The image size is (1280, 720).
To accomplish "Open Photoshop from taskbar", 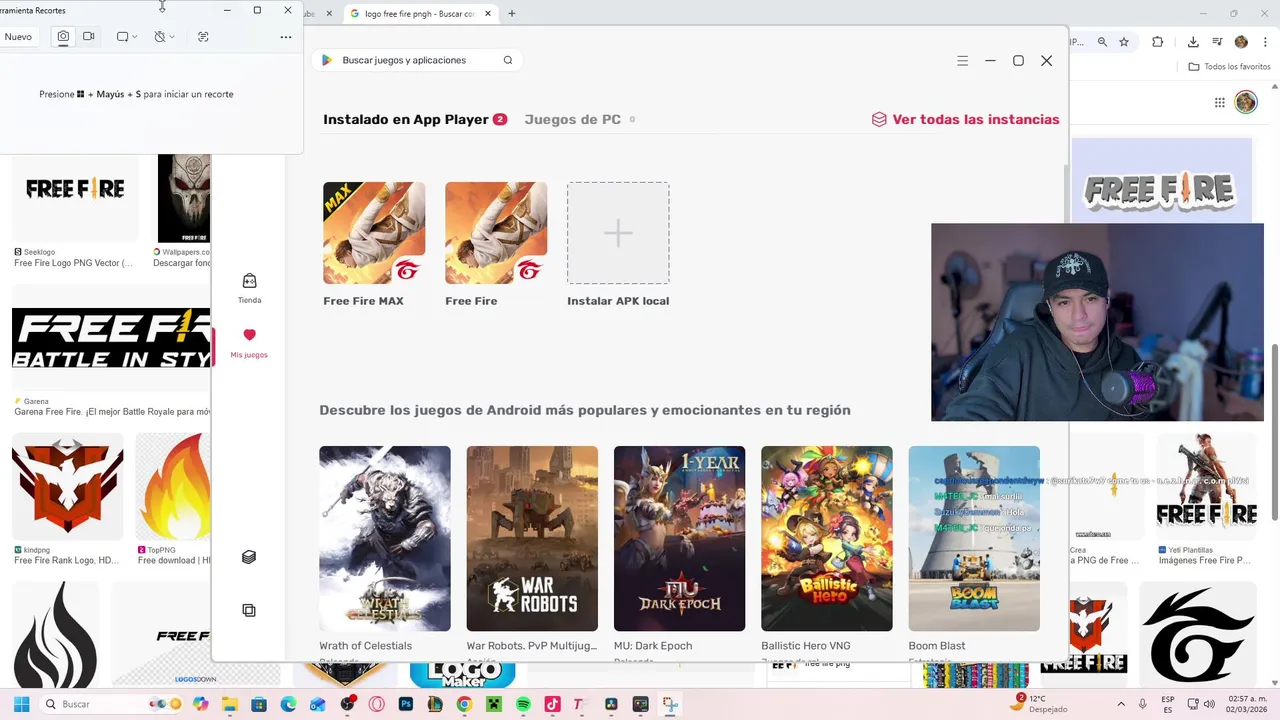I will (406, 704).
